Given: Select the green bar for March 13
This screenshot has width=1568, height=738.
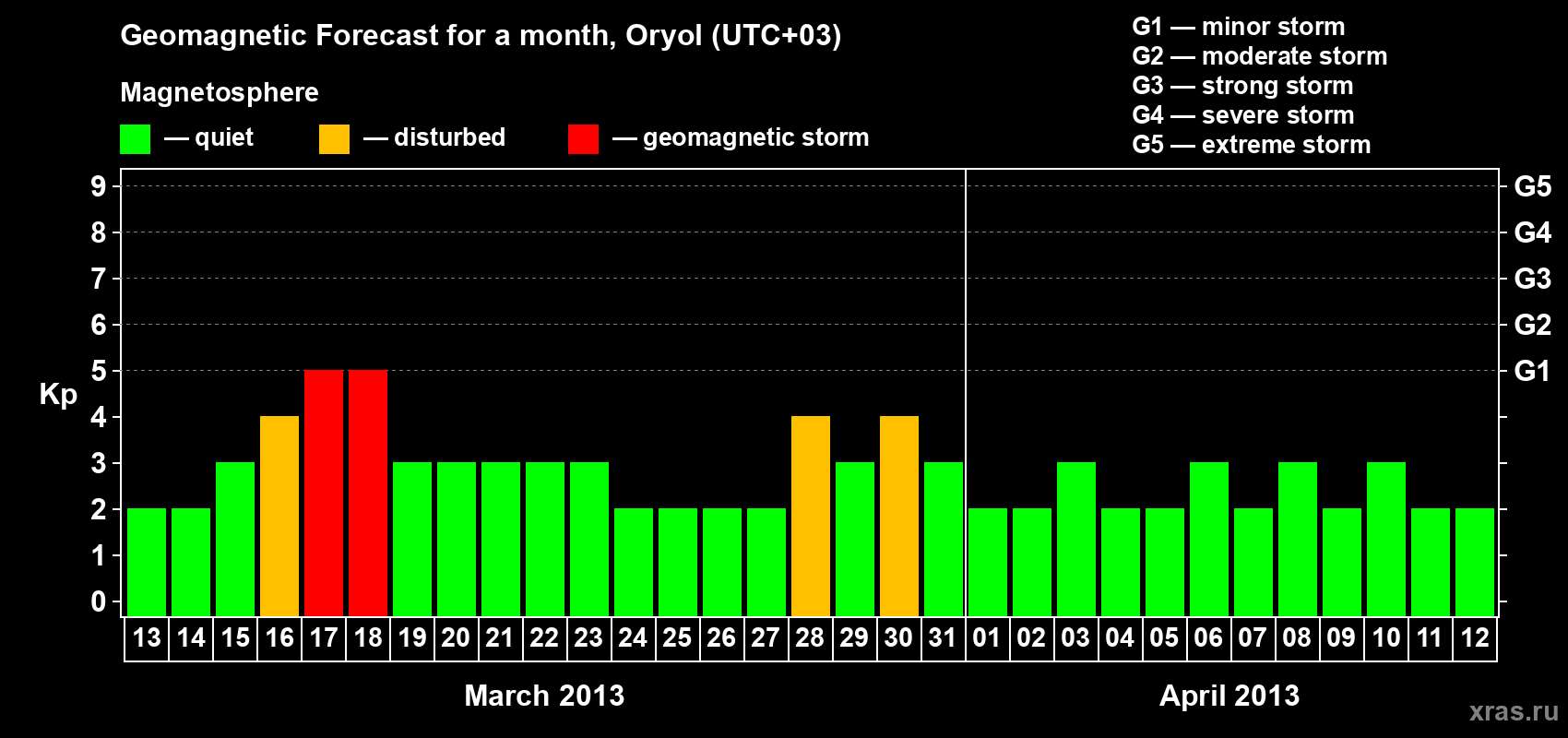Looking at the screenshot, I should (x=147, y=563).
